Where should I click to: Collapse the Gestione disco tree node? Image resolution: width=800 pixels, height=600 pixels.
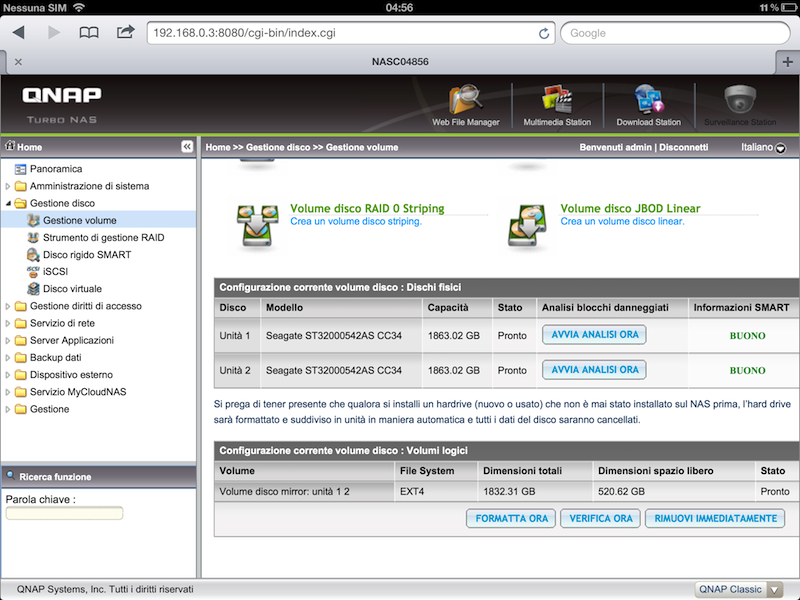click(x=9, y=203)
